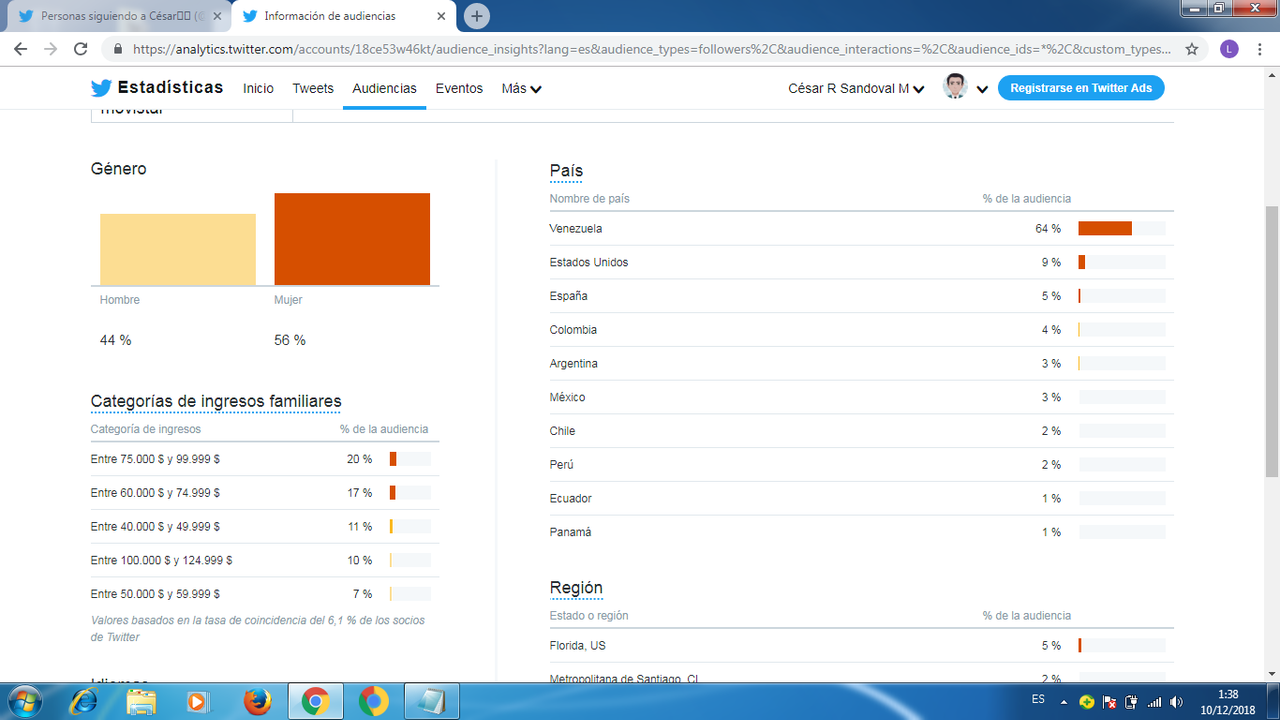Click the 56 % Mujer value
1280x720 pixels.
tap(290, 340)
